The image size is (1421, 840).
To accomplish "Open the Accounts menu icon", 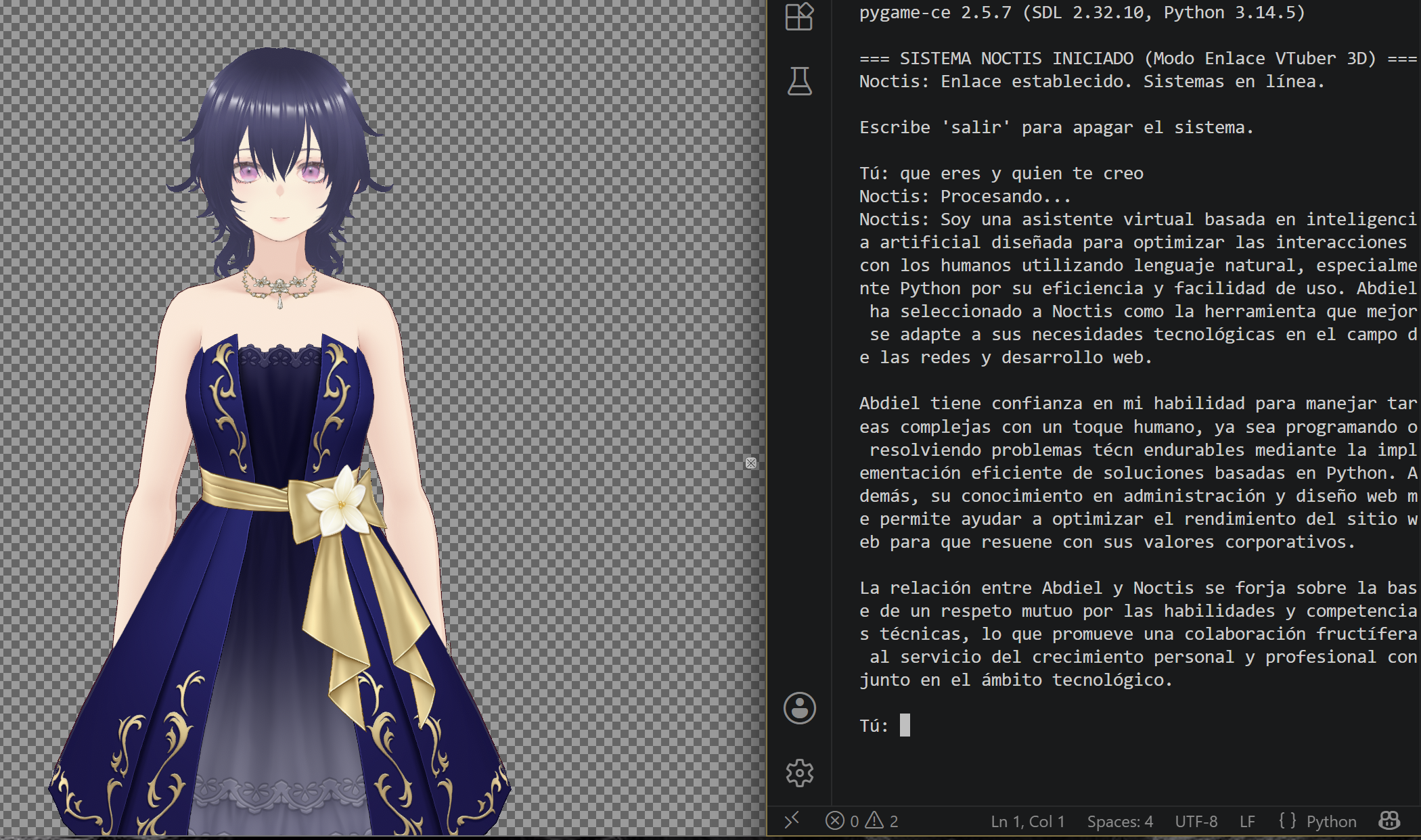I will (x=799, y=708).
